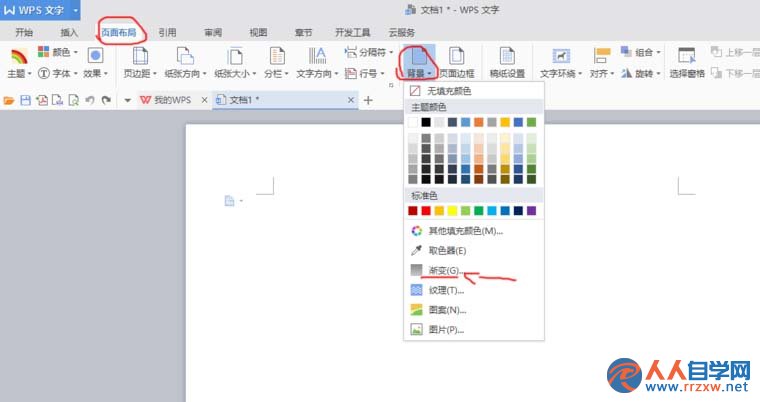Image resolution: width=760 pixels, height=402 pixels.
Task: Pick the red standard color swatch
Action: click(426, 210)
